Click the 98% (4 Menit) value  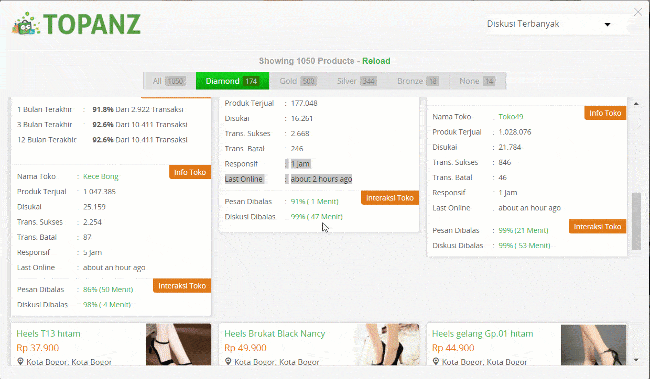click(107, 304)
